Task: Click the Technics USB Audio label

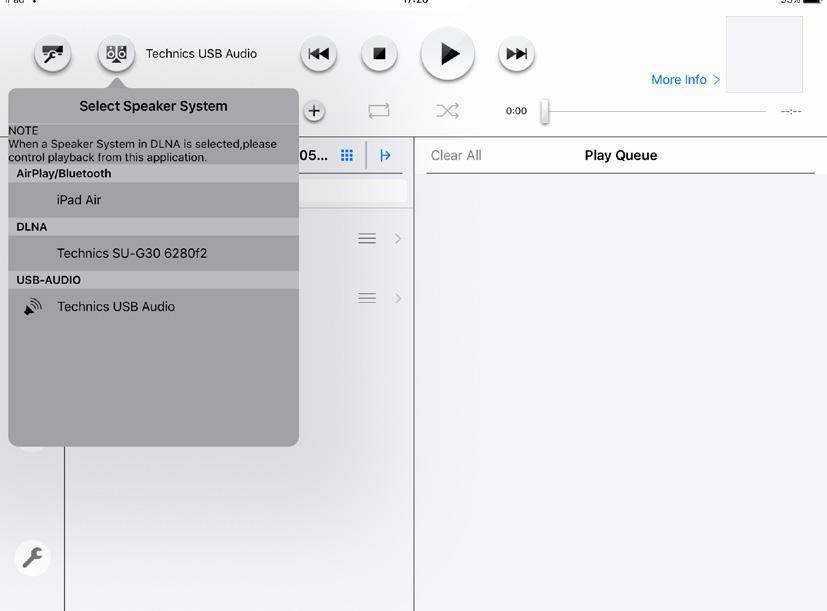Action: point(201,54)
